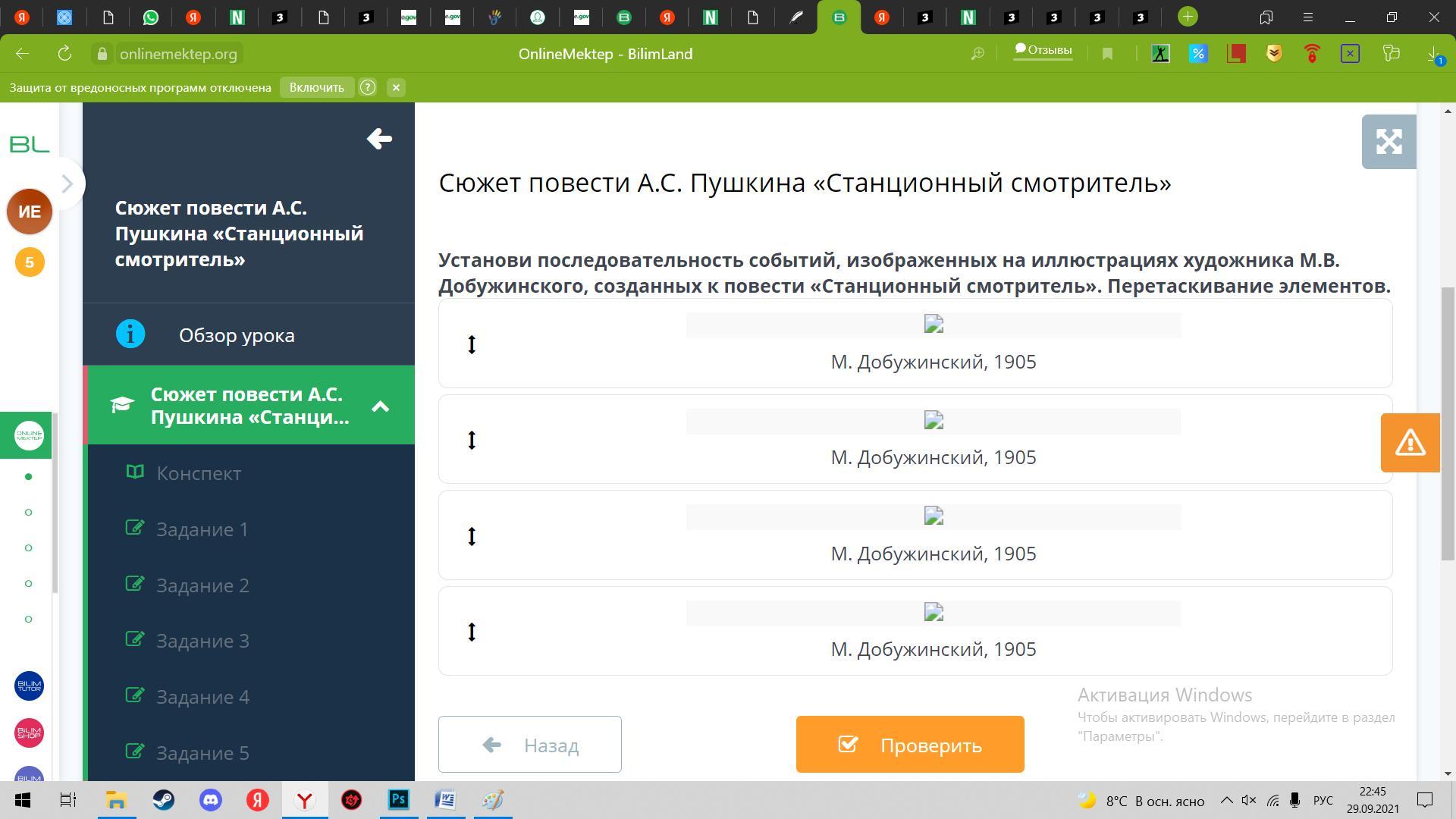This screenshot has height=819, width=1456.
Task: Open the Обзор урока section
Action: pos(237,335)
